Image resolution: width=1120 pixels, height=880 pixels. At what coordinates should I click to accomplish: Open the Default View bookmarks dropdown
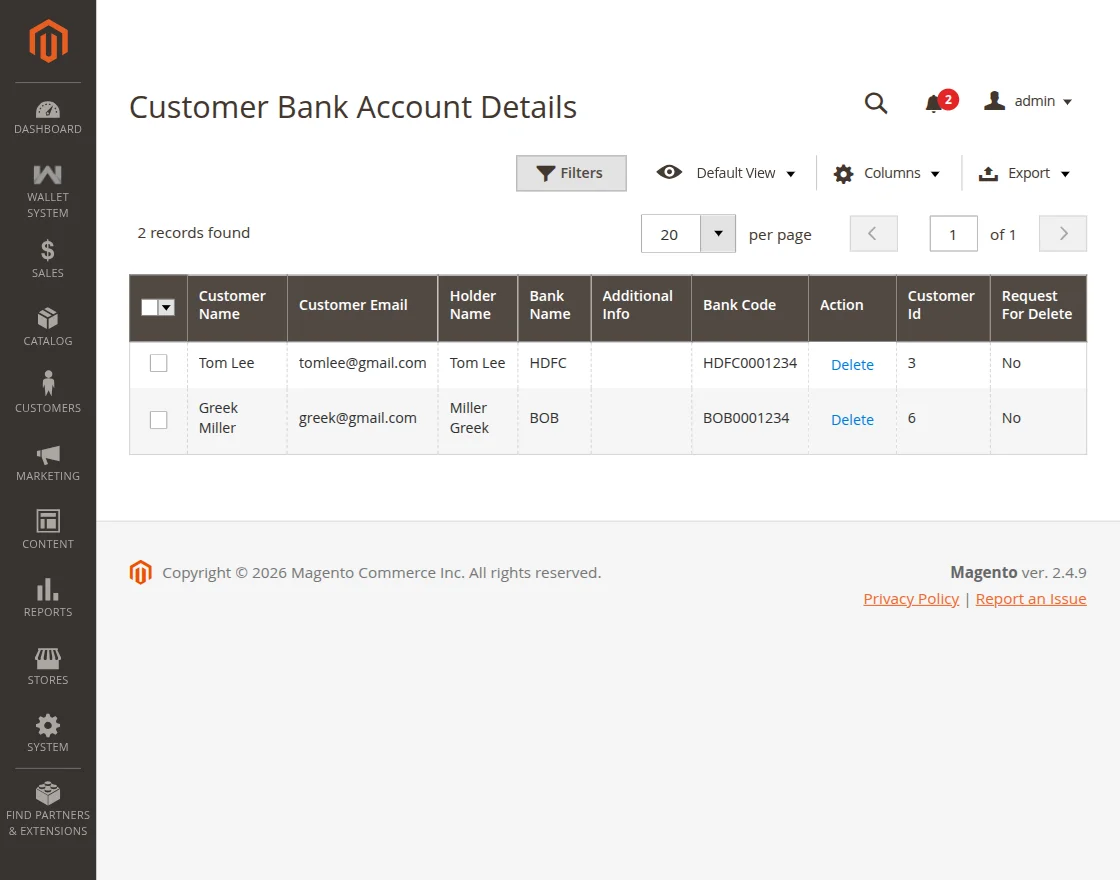[x=726, y=173]
